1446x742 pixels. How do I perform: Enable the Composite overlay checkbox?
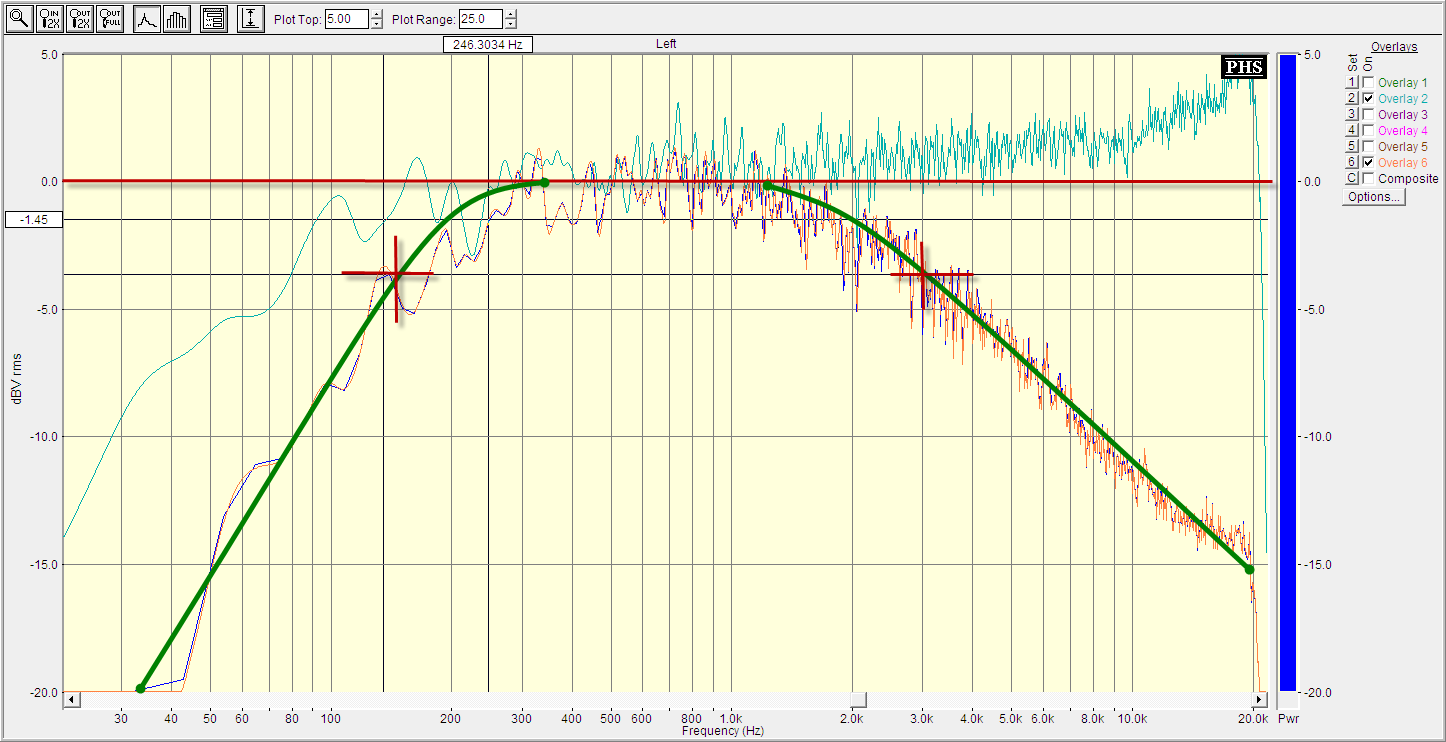pos(1368,179)
